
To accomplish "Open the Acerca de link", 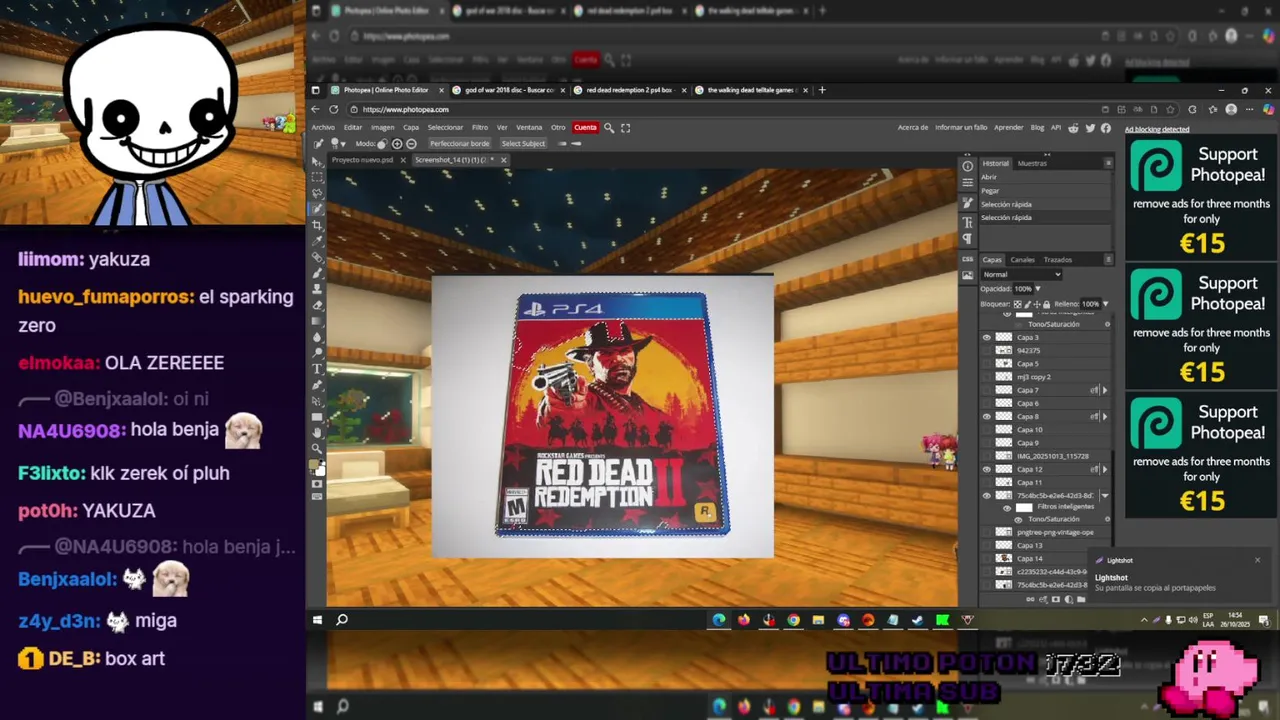I will (x=912, y=128).
